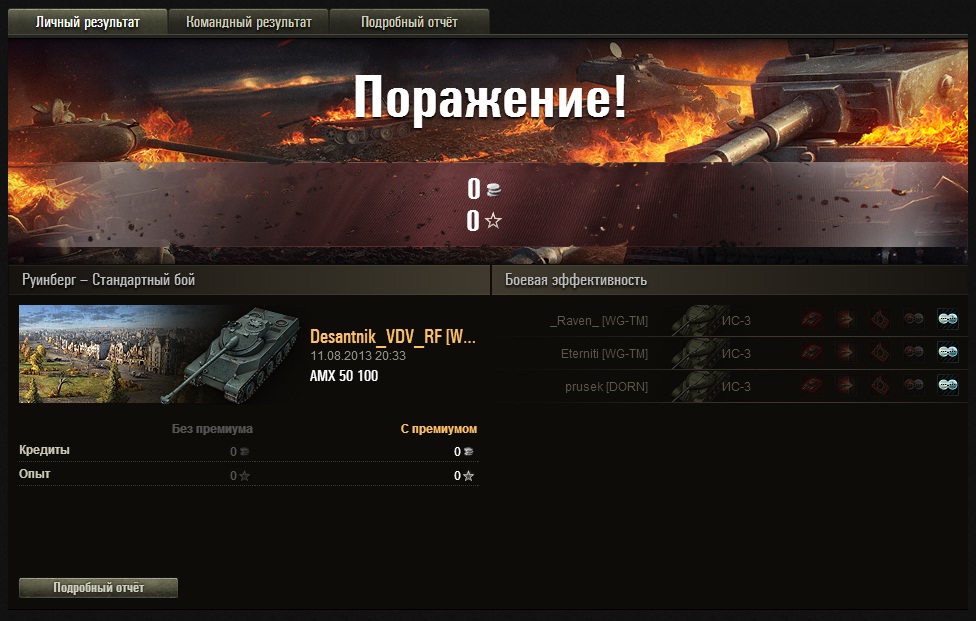Select the С премиумом column header
The height and width of the screenshot is (621, 976).
[439, 429]
